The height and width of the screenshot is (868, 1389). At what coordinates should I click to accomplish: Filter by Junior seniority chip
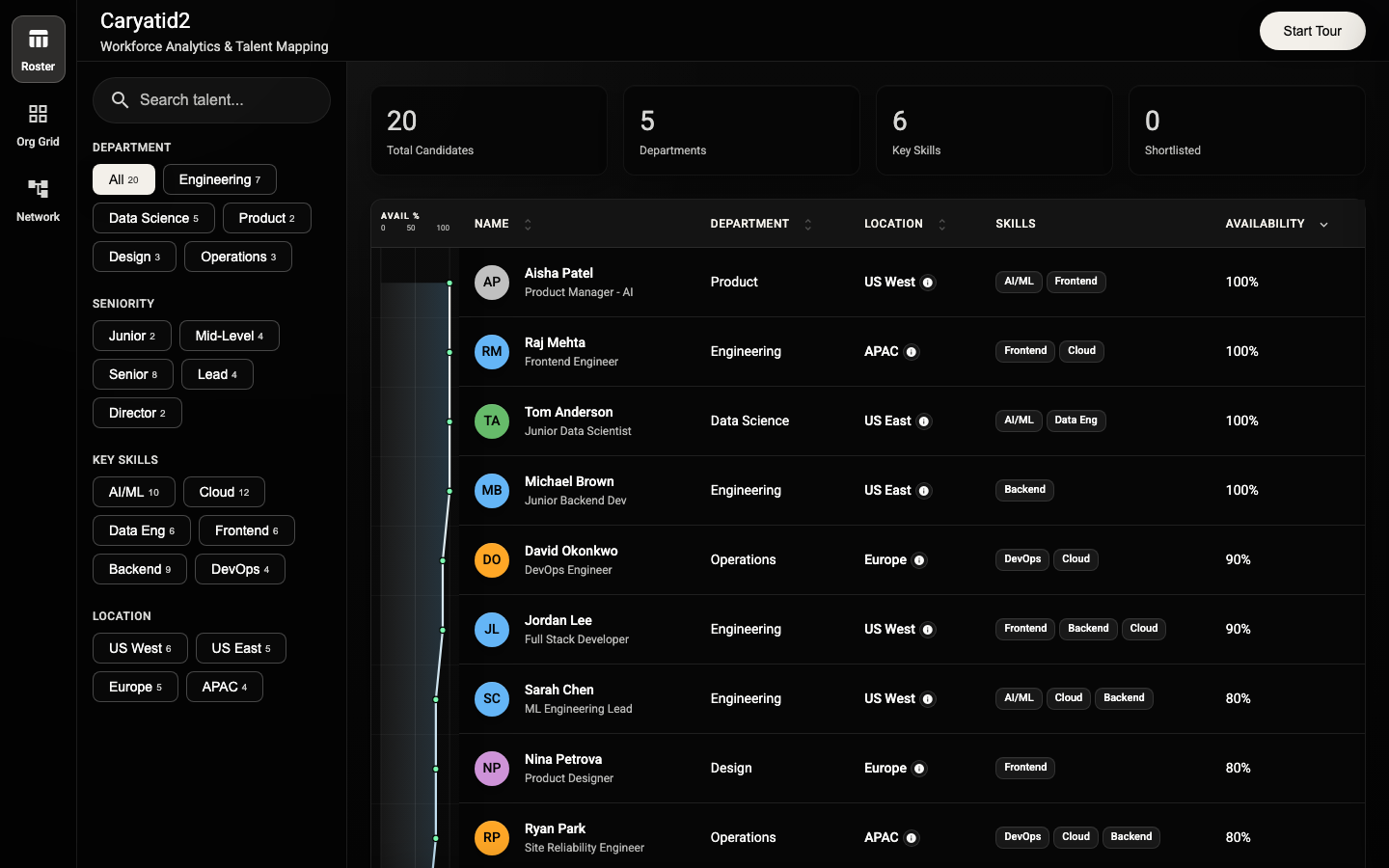pos(132,336)
